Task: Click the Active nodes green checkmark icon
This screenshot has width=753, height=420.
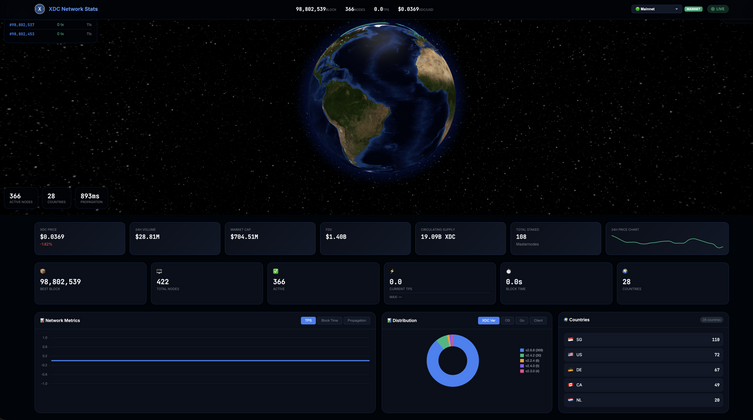Action: [x=276, y=271]
